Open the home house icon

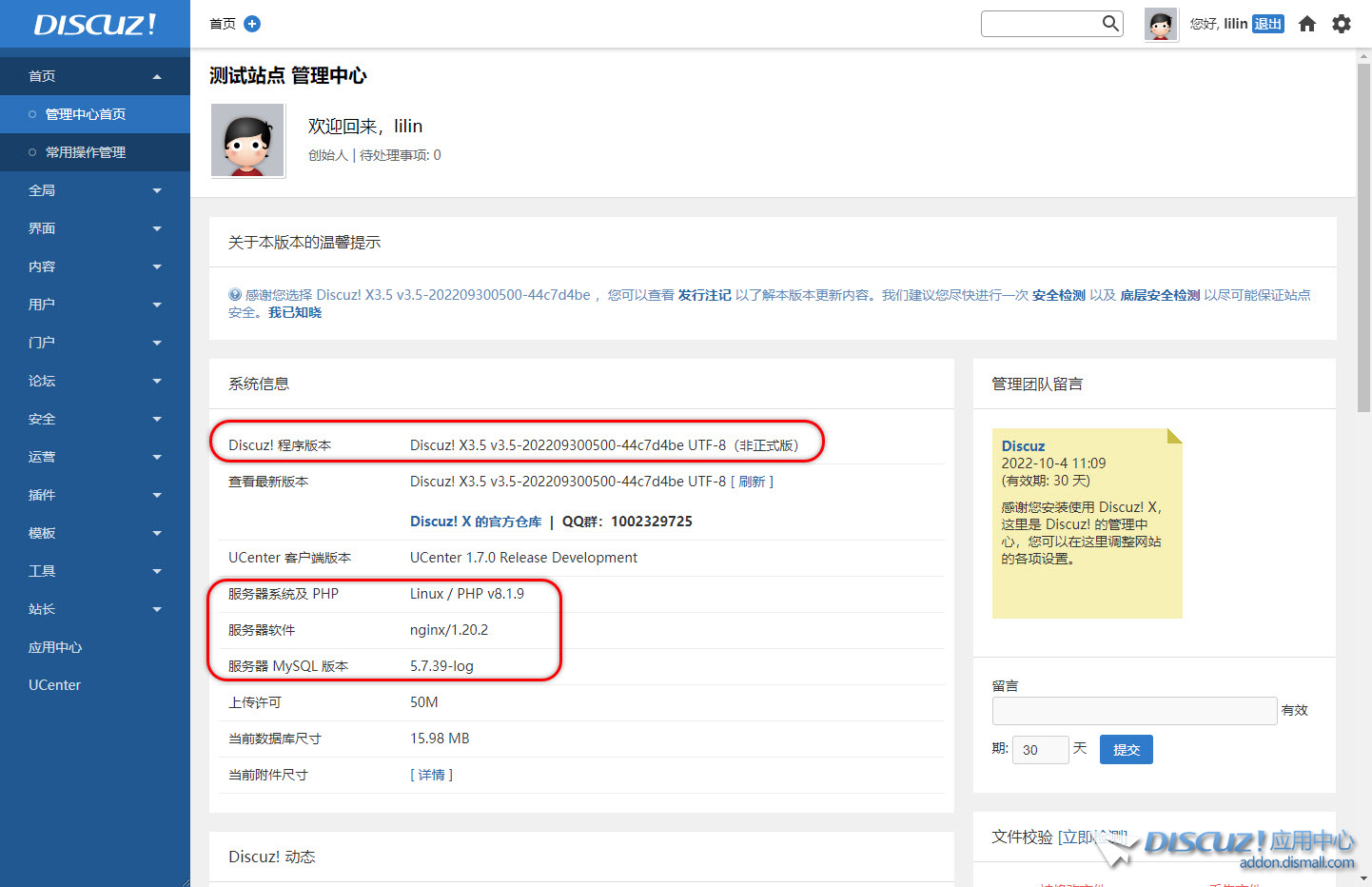pyautogui.click(x=1307, y=24)
